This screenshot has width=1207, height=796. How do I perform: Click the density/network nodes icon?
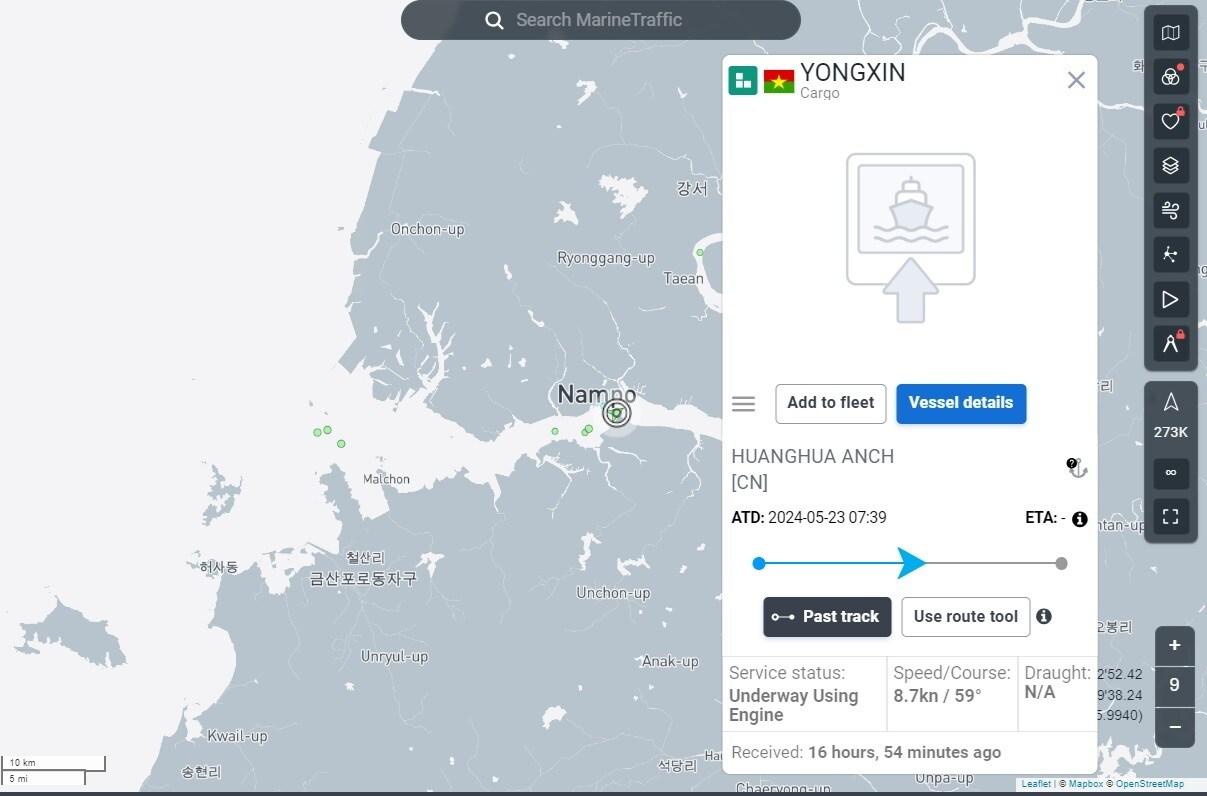pyautogui.click(x=1170, y=255)
